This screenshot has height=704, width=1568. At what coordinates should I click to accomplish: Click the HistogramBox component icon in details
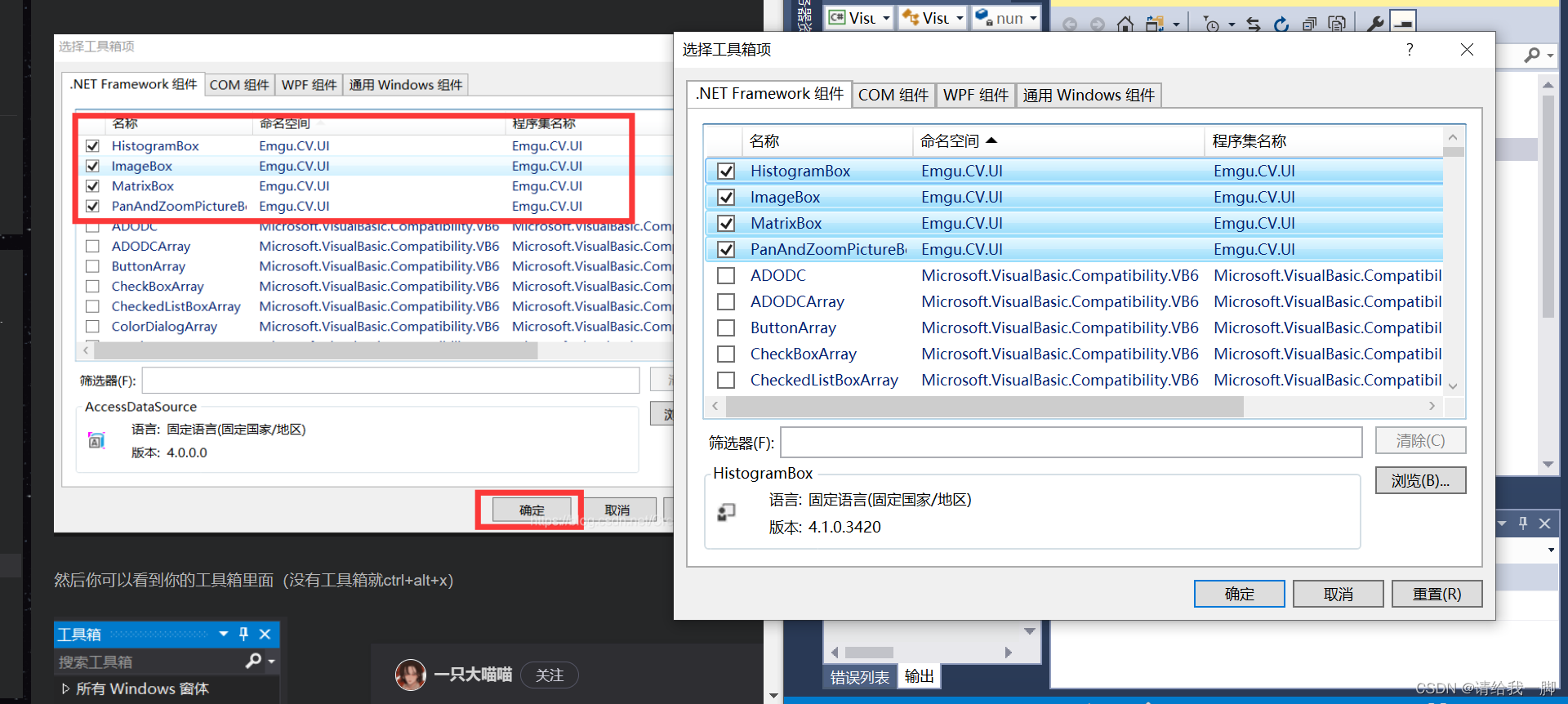(726, 512)
